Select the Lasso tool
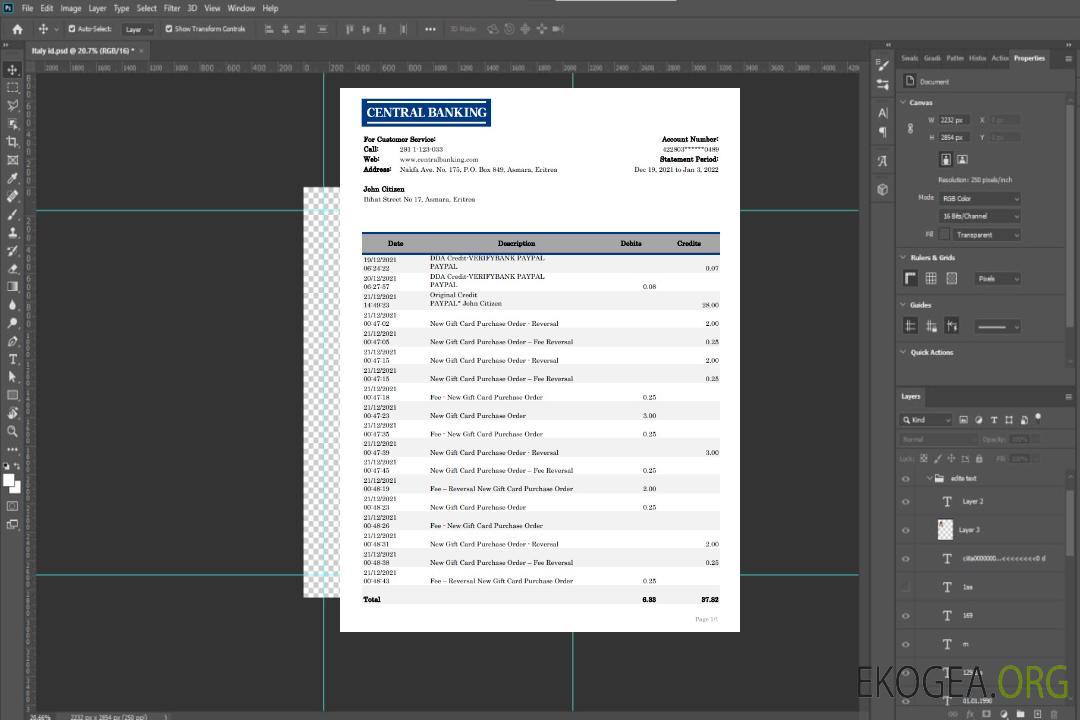 [x=13, y=105]
